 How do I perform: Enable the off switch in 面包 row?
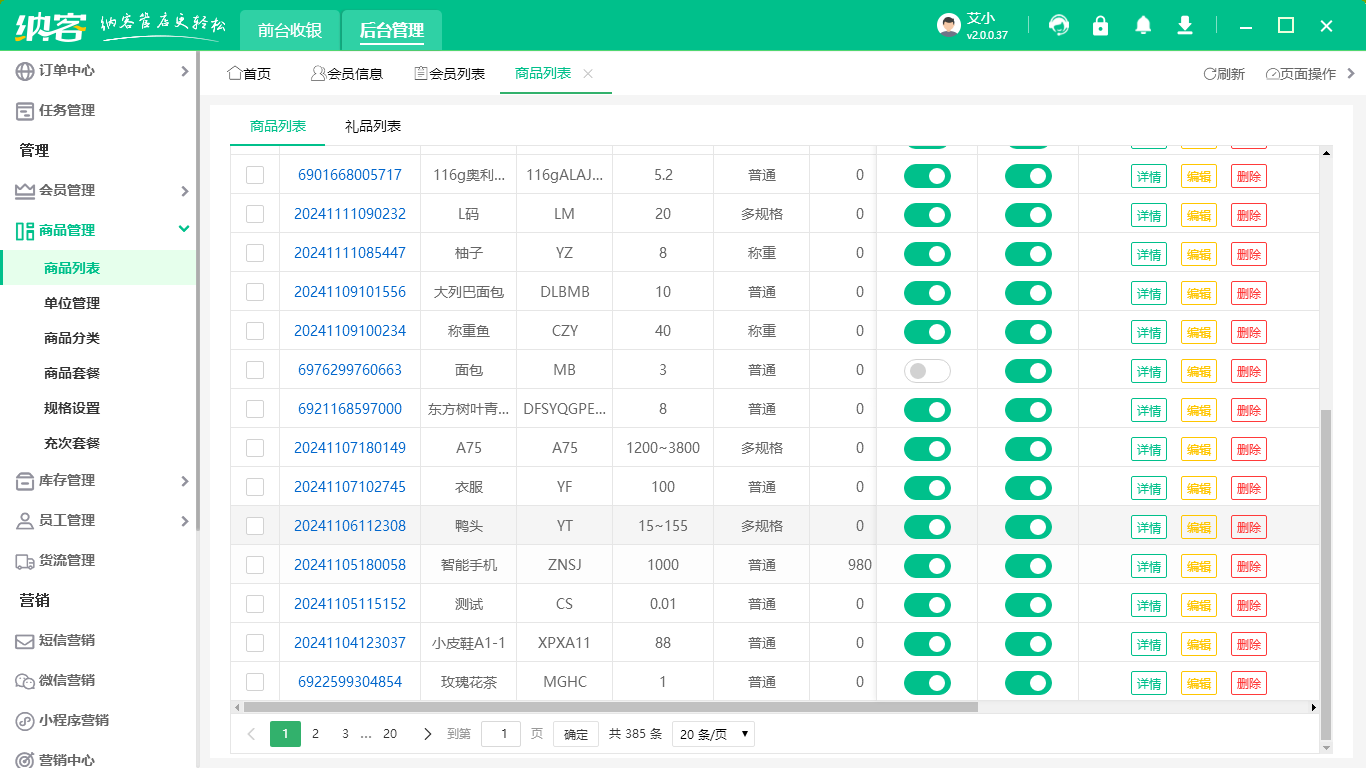[927, 371]
